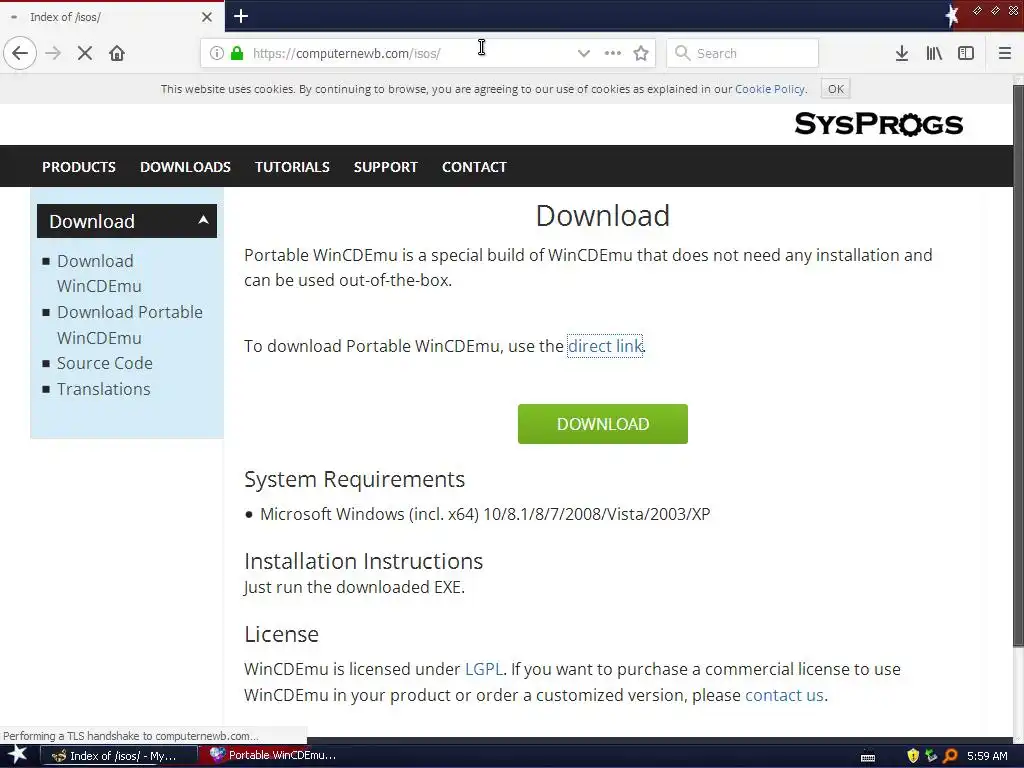Open the Firefox home page
The height and width of the screenshot is (768, 1024).
[x=117, y=53]
